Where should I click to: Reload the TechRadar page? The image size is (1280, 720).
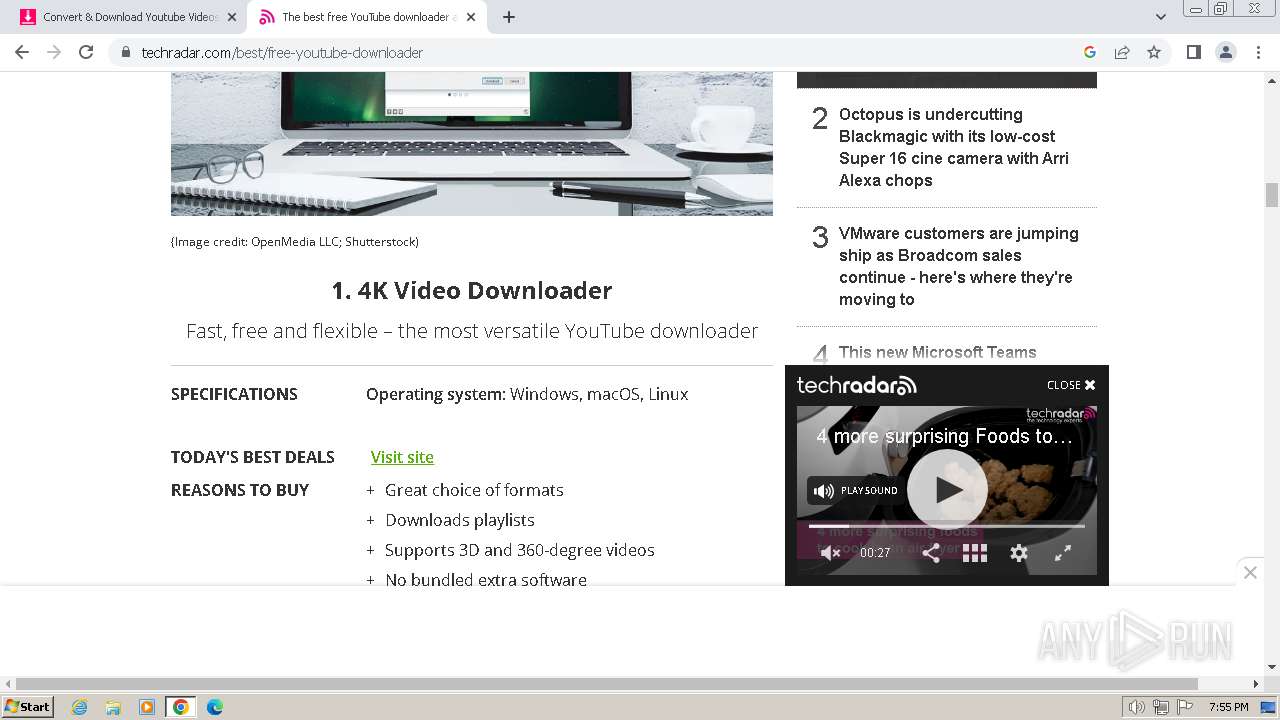coord(86,52)
